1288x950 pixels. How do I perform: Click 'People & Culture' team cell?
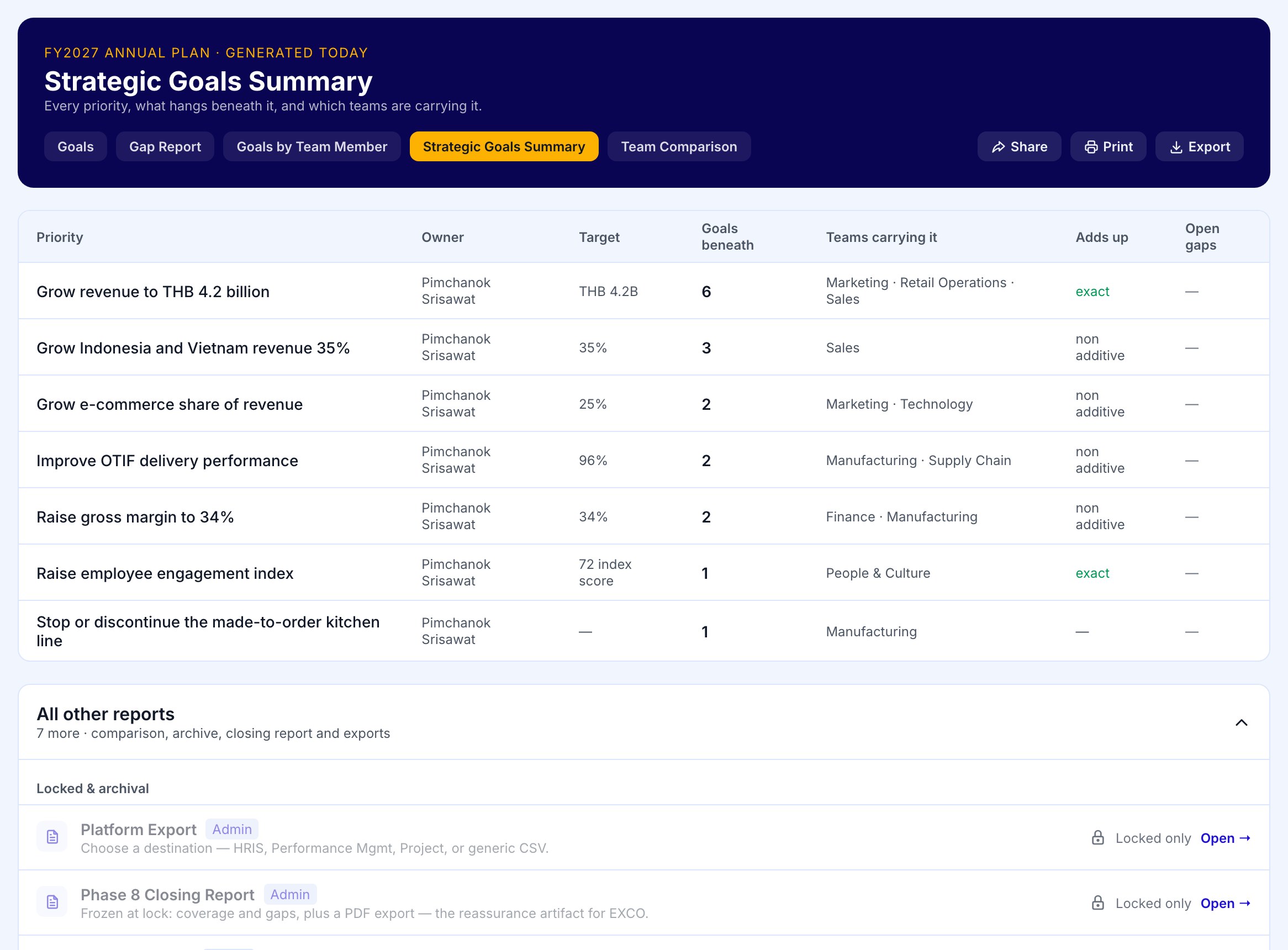(878, 573)
